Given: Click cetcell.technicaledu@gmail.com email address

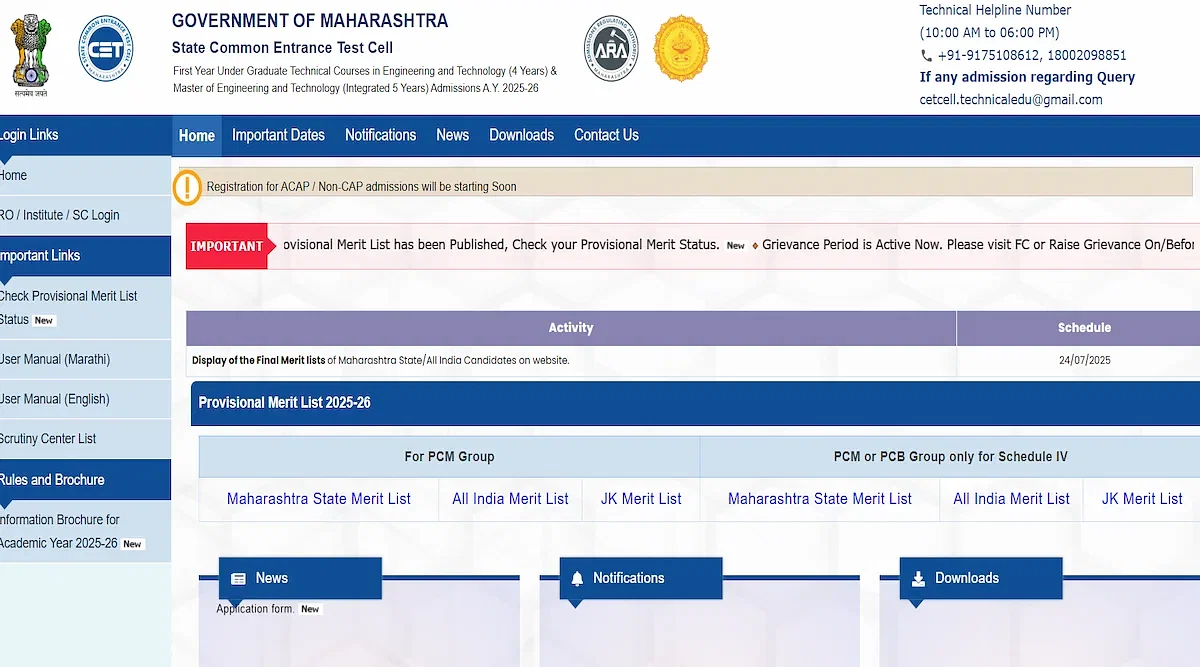Looking at the screenshot, I should click(1011, 100).
